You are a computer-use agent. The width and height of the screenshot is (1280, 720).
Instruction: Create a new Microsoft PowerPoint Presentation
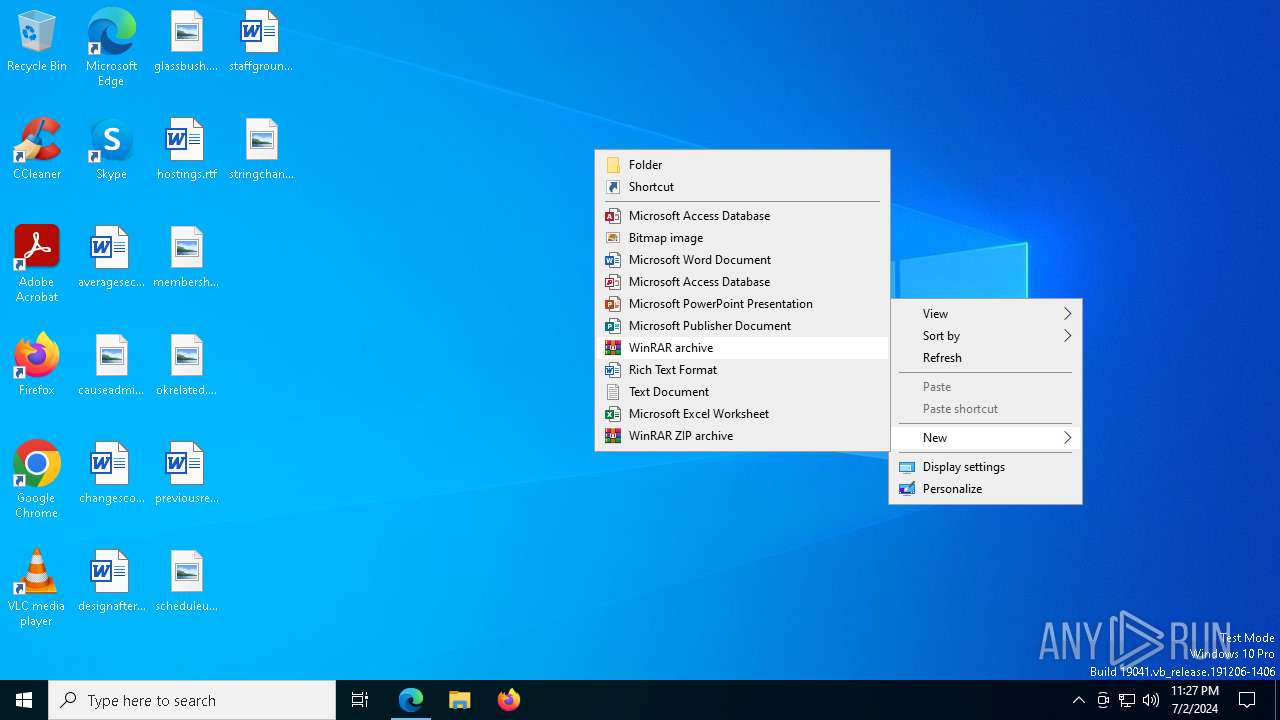(742, 304)
